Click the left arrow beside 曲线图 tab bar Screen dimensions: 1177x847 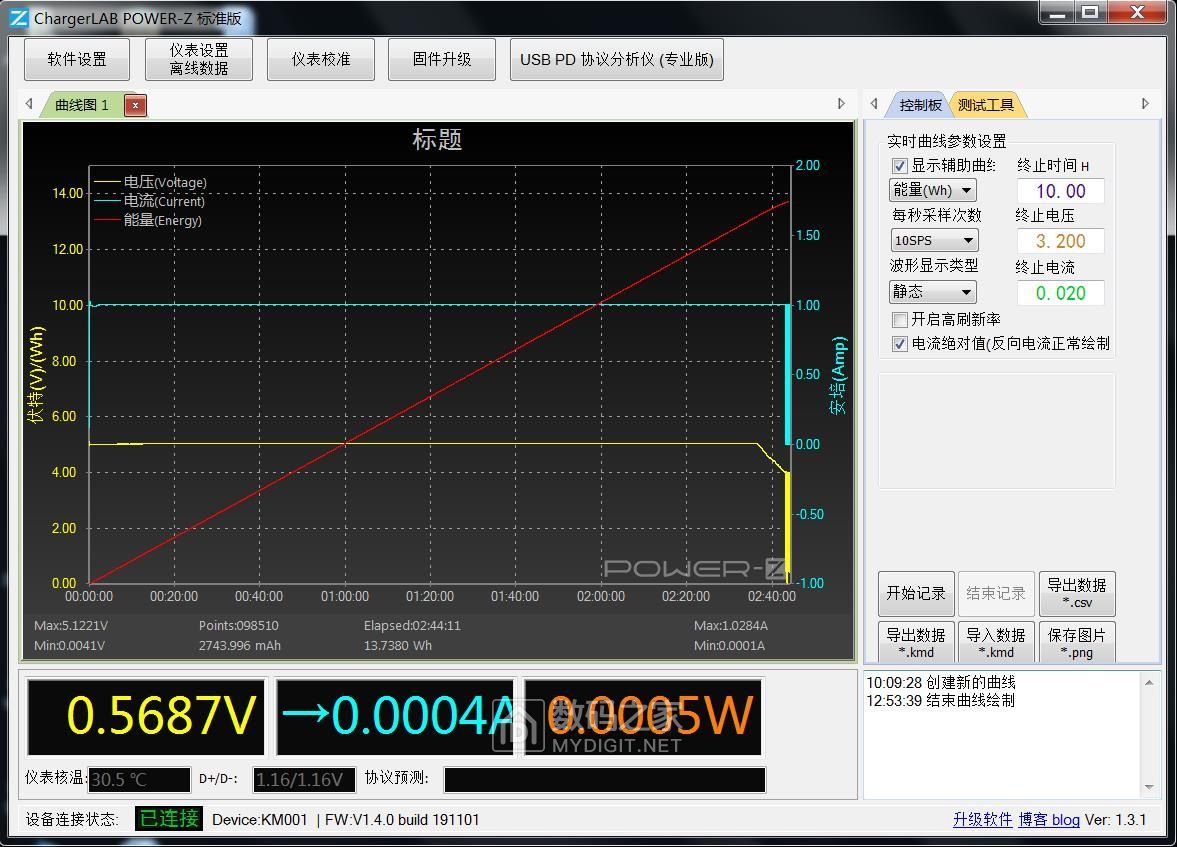[29, 103]
